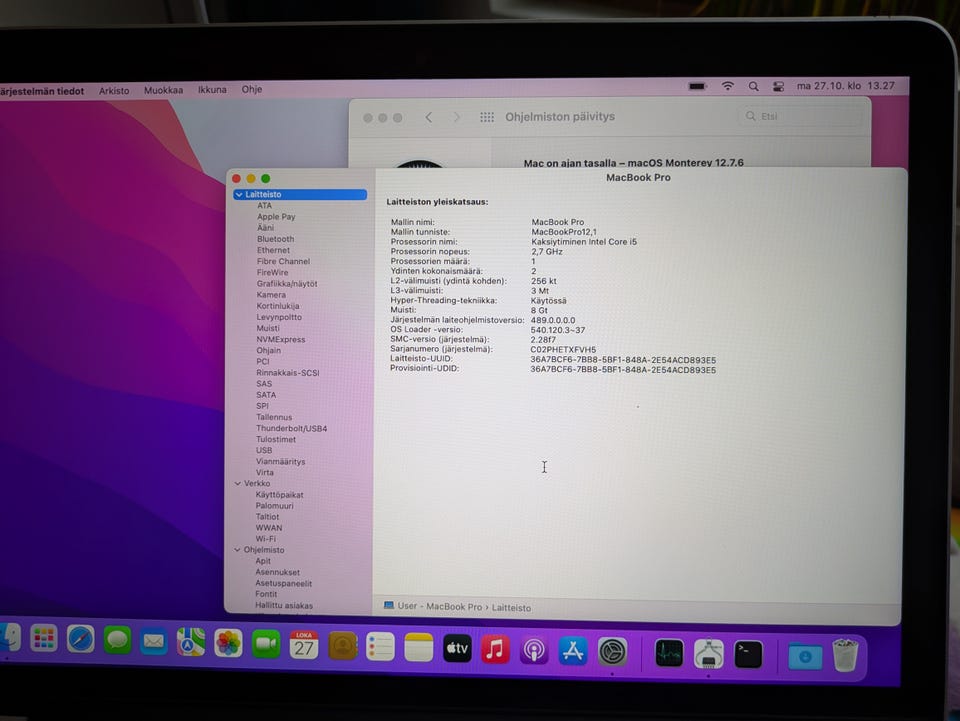Click MacBookPro12,1 model identifier value
Viewport: 960px width, 721px height.
(x=564, y=232)
